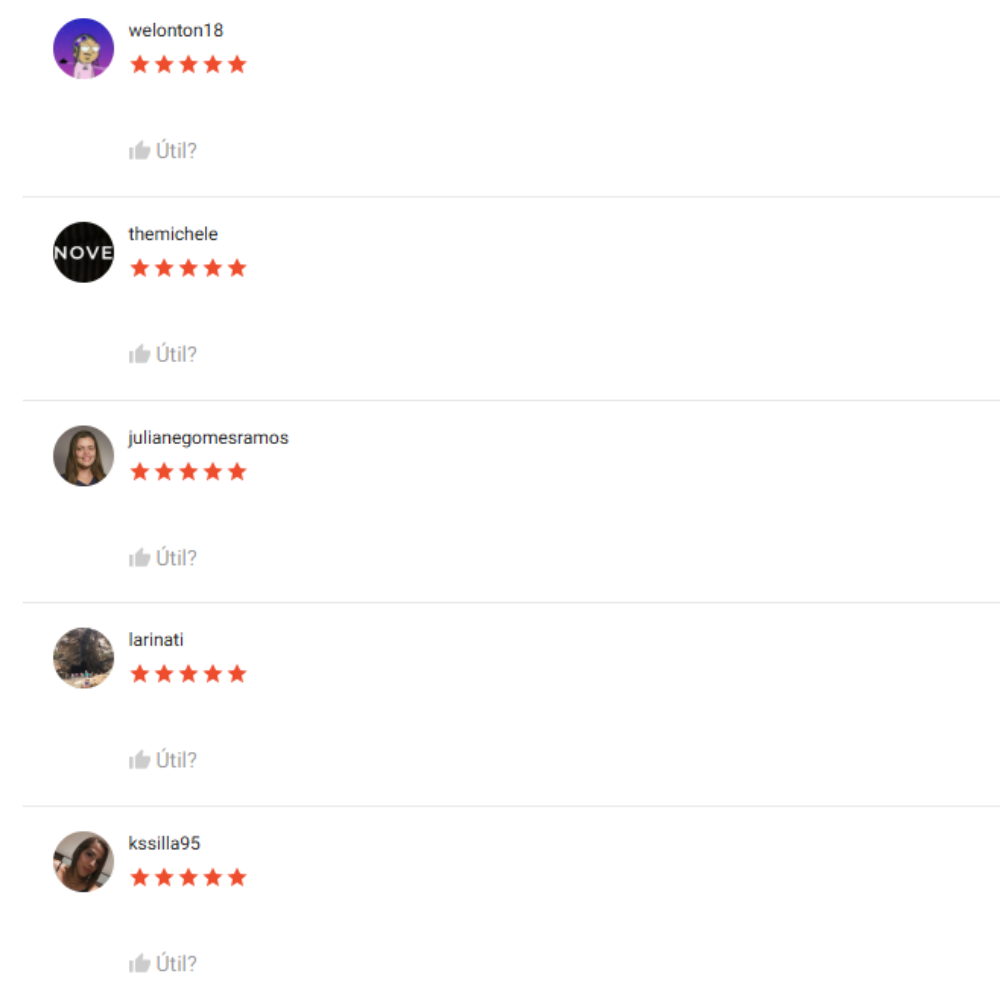Viewport: 1000px width, 1000px height.
Task: Visit the themichele username link
Action: pos(173,233)
